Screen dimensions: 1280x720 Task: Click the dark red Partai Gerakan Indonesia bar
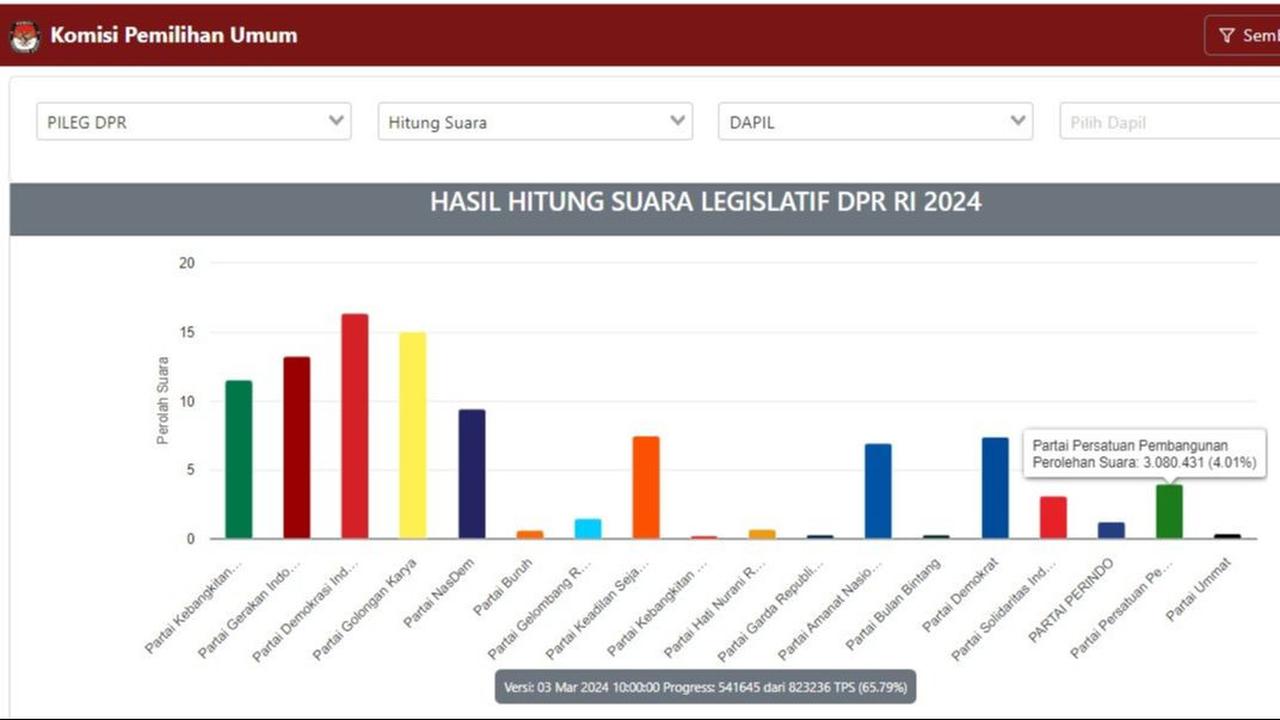[296, 447]
